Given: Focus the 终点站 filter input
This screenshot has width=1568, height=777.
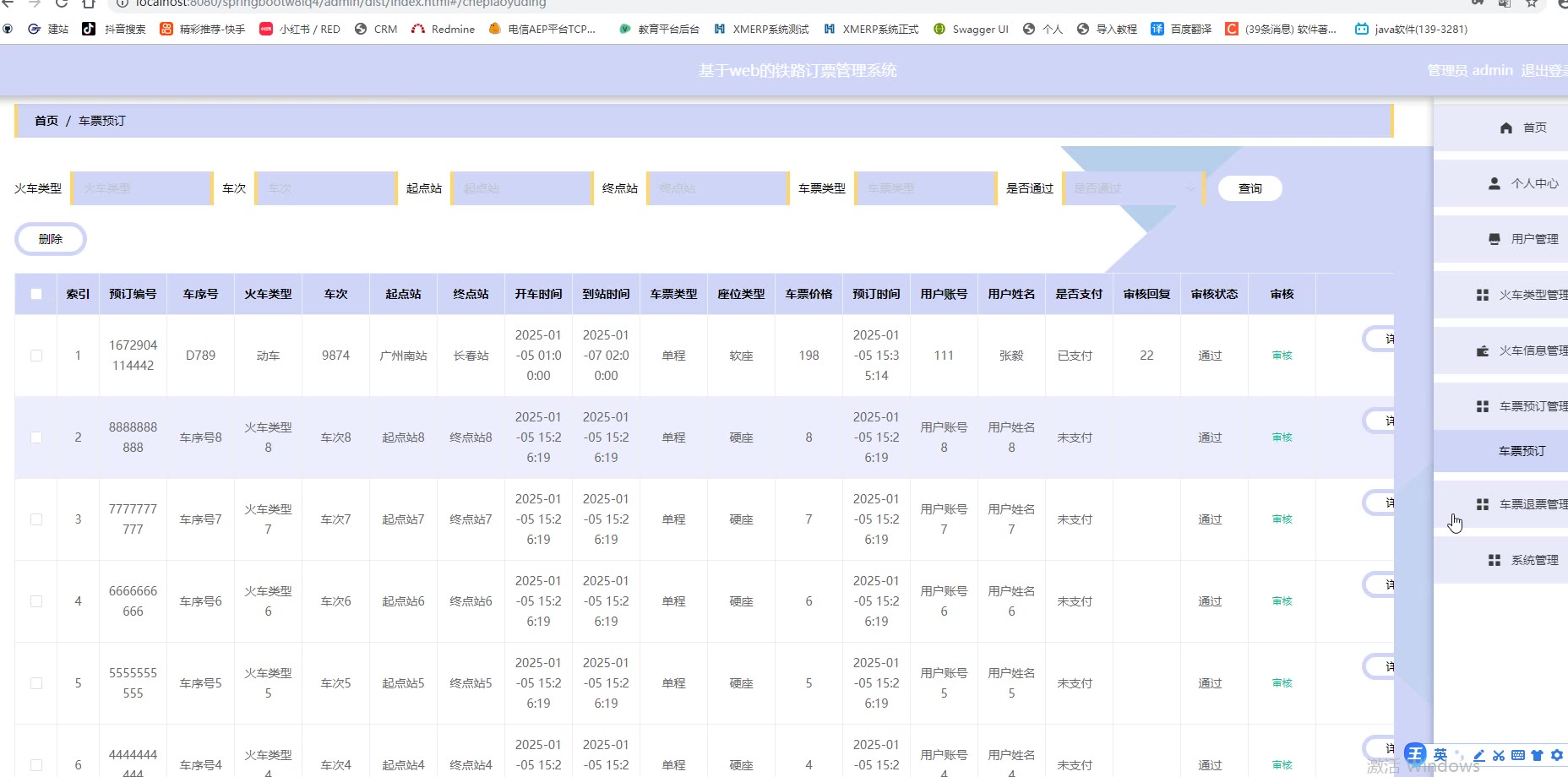Looking at the screenshot, I should (x=717, y=188).
